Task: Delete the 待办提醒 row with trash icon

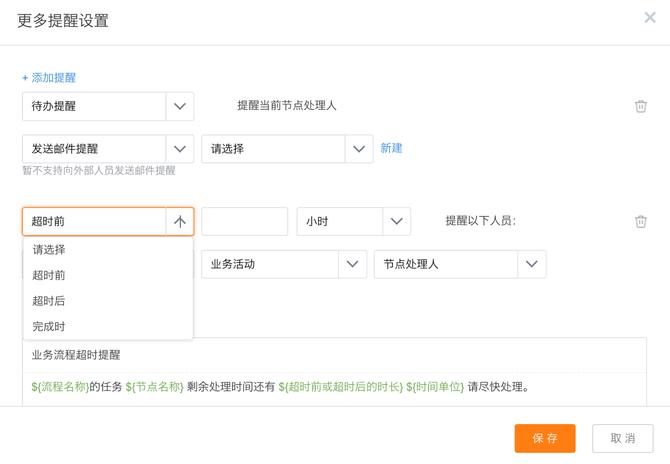Action: (x=641, y=106)
